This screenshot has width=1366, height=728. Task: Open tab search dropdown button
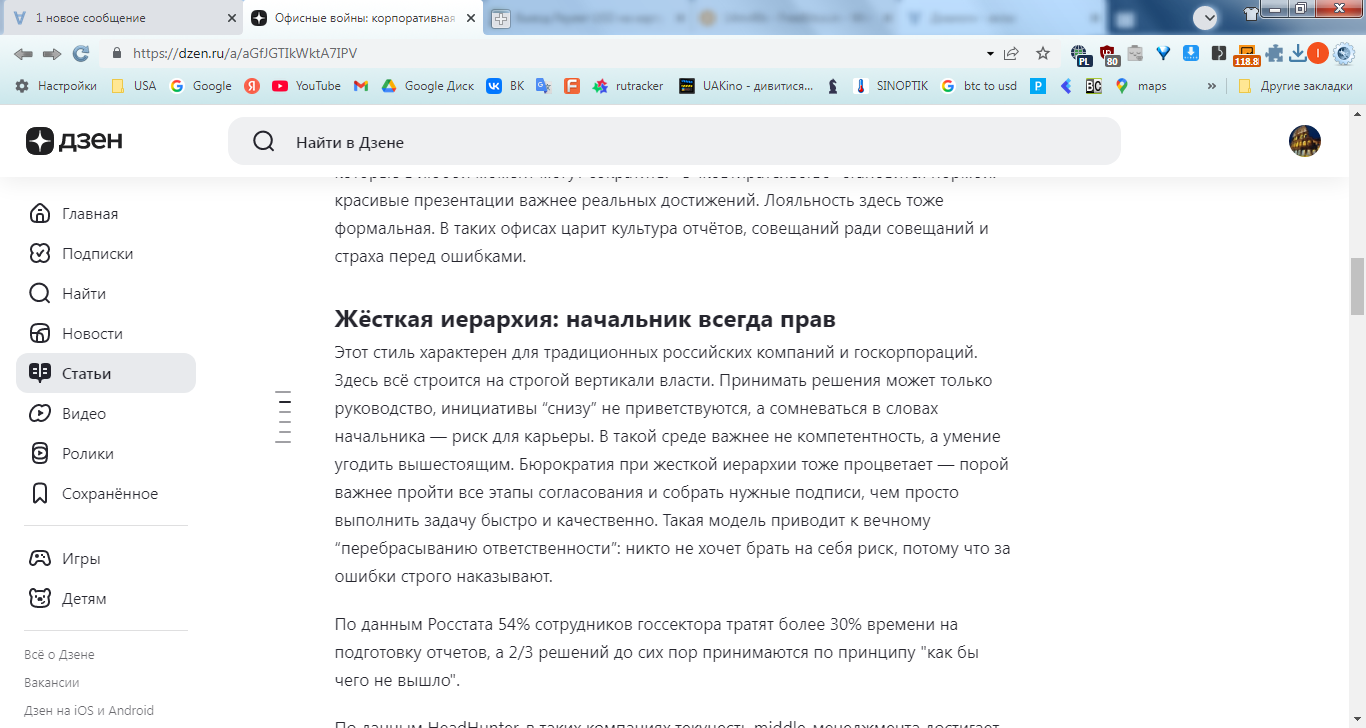click(1206, 17)
